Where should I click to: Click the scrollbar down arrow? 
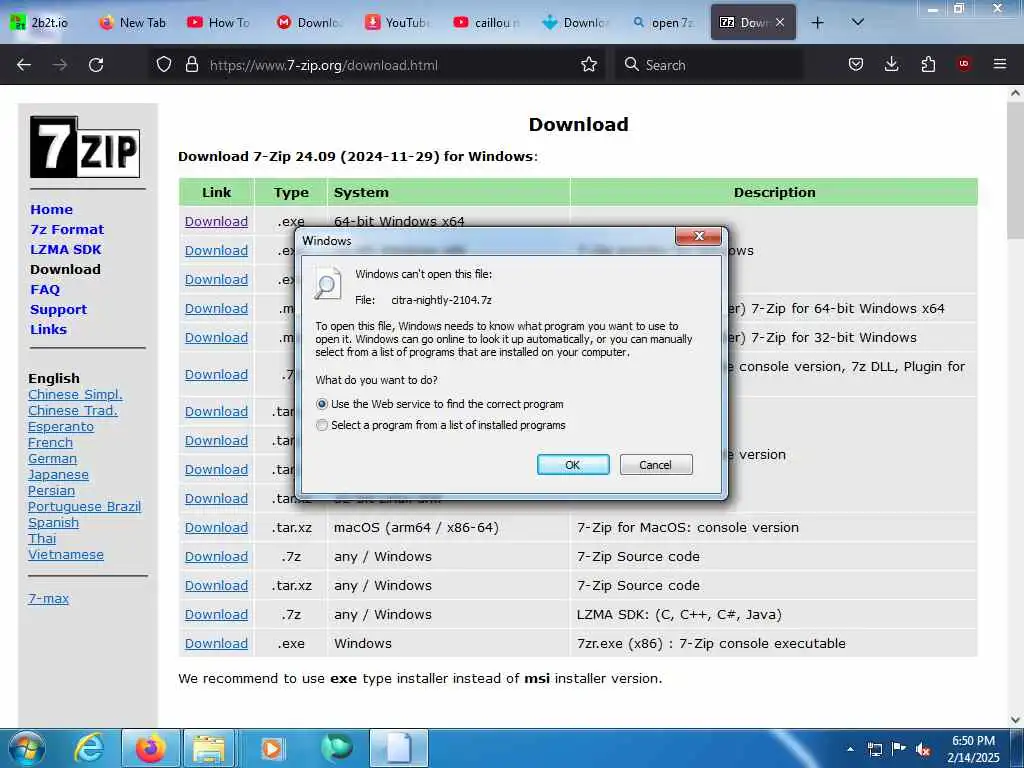[1015, 720]
